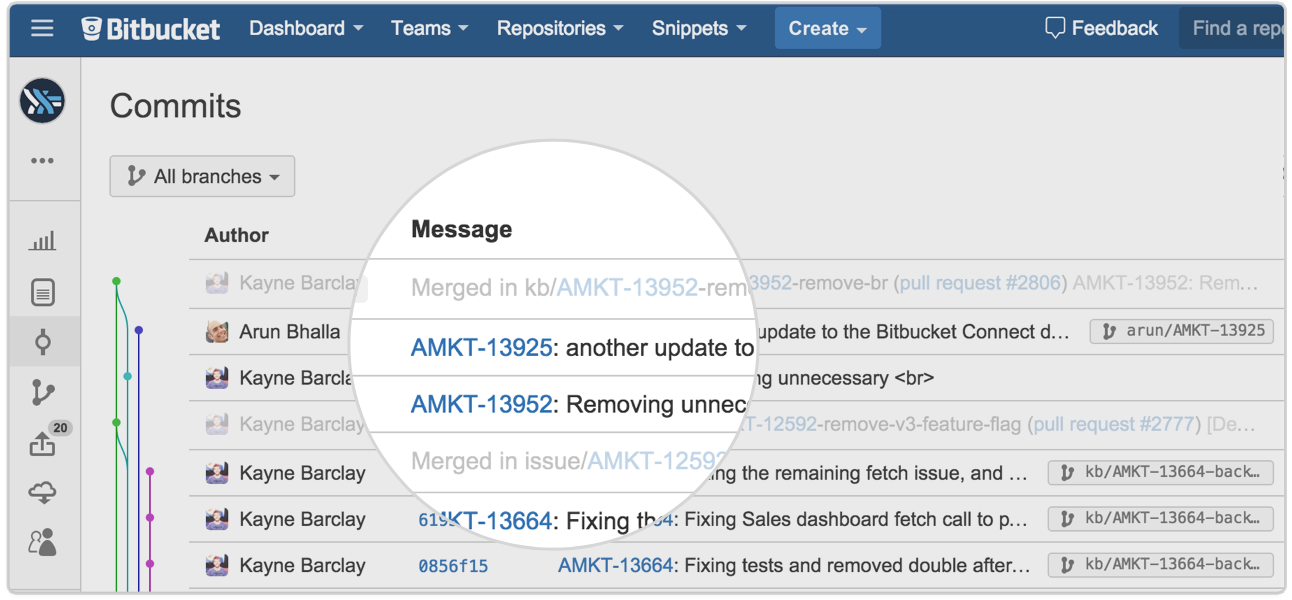This screenshot has height=600, width=1292.
Task: Open pull request #2806 link
Action: click(x=979, y=283)
